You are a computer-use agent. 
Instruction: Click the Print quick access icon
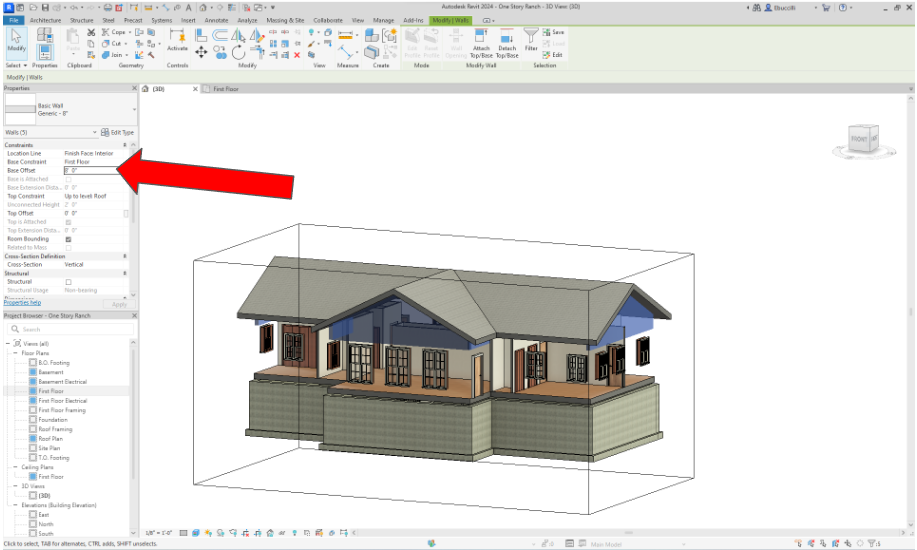pyautogui.click(x=108, y=8)
